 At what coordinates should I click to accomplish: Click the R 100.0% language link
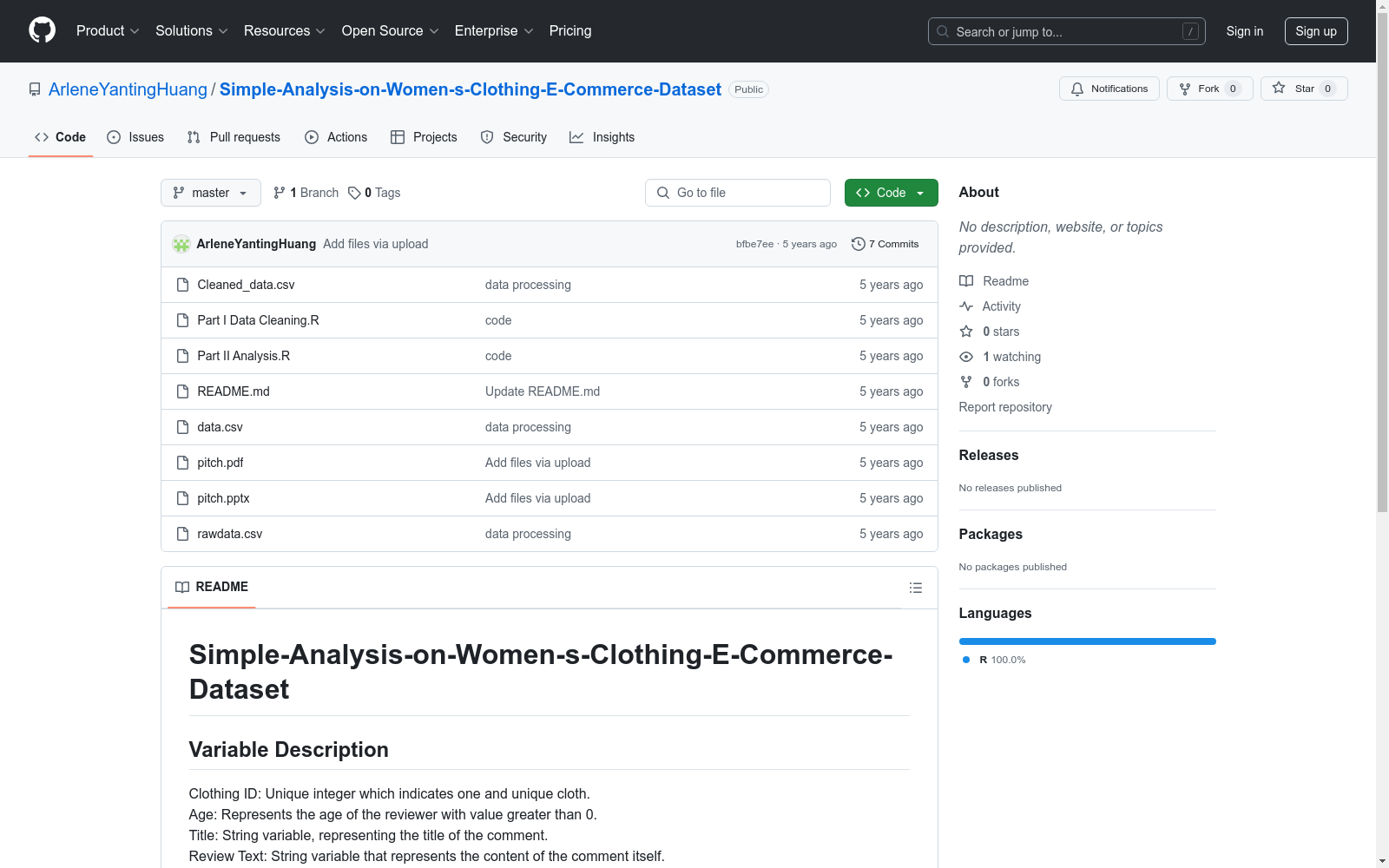point(994,660)
